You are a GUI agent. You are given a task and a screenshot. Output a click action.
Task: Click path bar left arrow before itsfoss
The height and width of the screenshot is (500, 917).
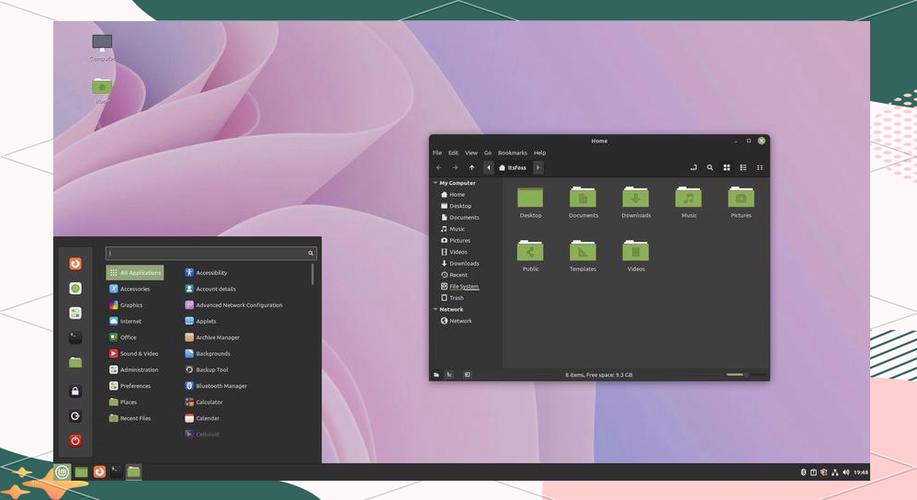tap(488, 168)
